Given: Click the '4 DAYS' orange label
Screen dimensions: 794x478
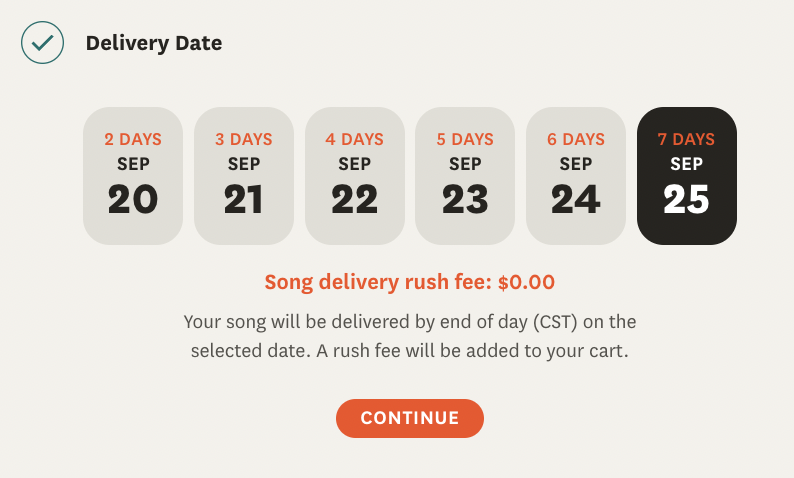Looking at the screenshot, I should 354,139.
